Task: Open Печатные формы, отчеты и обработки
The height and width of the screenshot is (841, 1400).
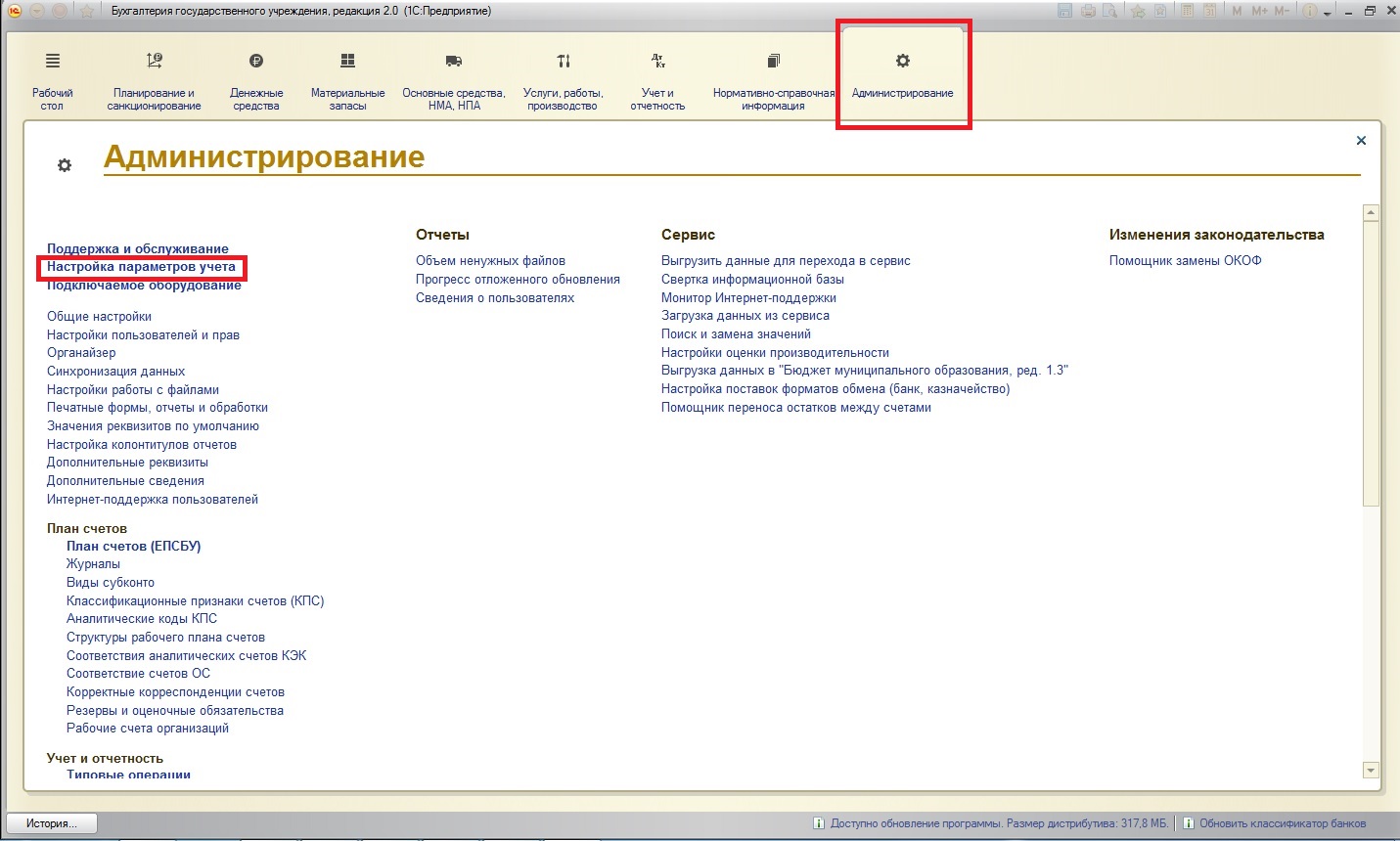Action: [x=158, y=407]
